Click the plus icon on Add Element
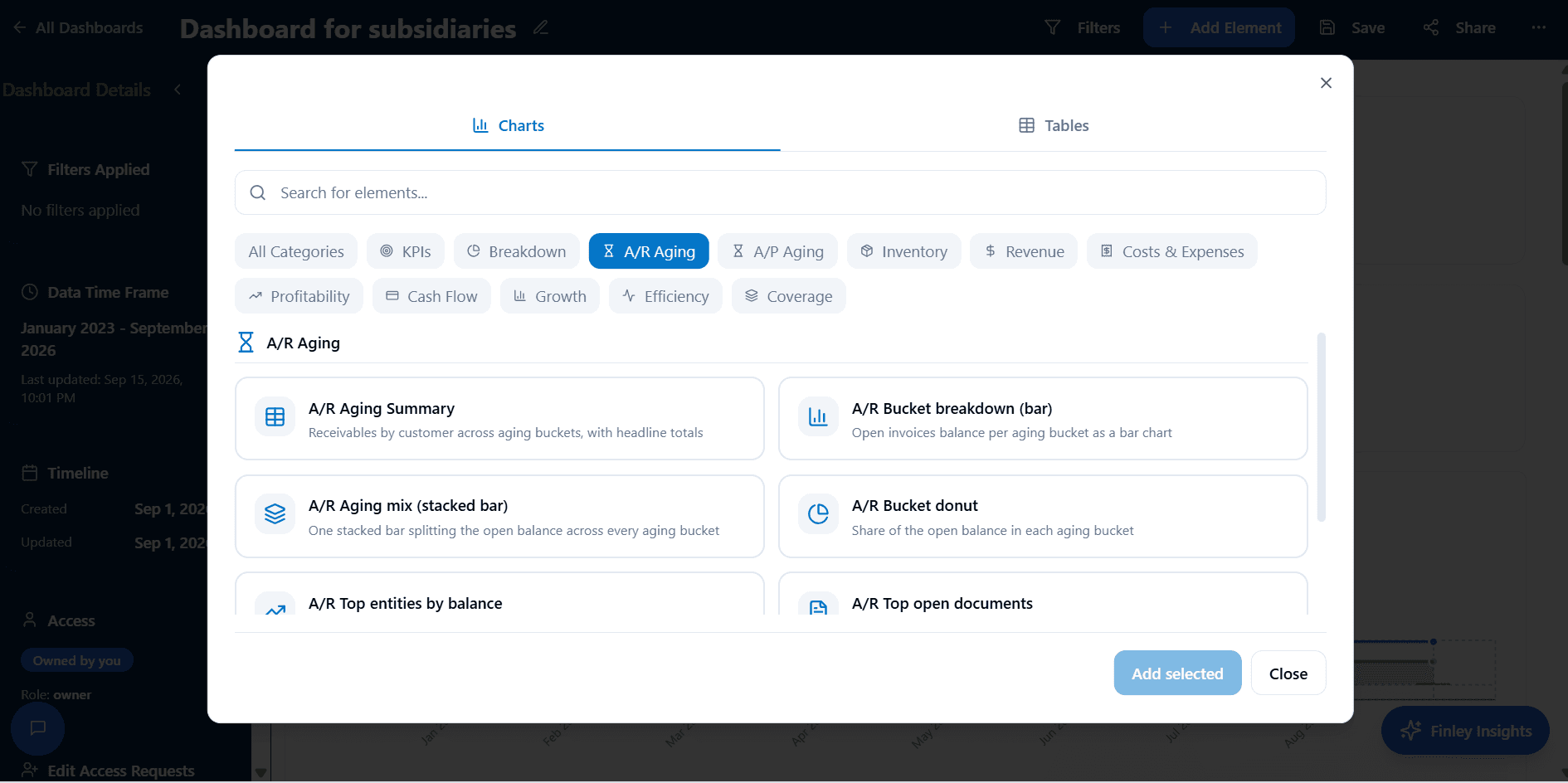This screenshot has height=783, width=1568. (x=1166, y=27)
